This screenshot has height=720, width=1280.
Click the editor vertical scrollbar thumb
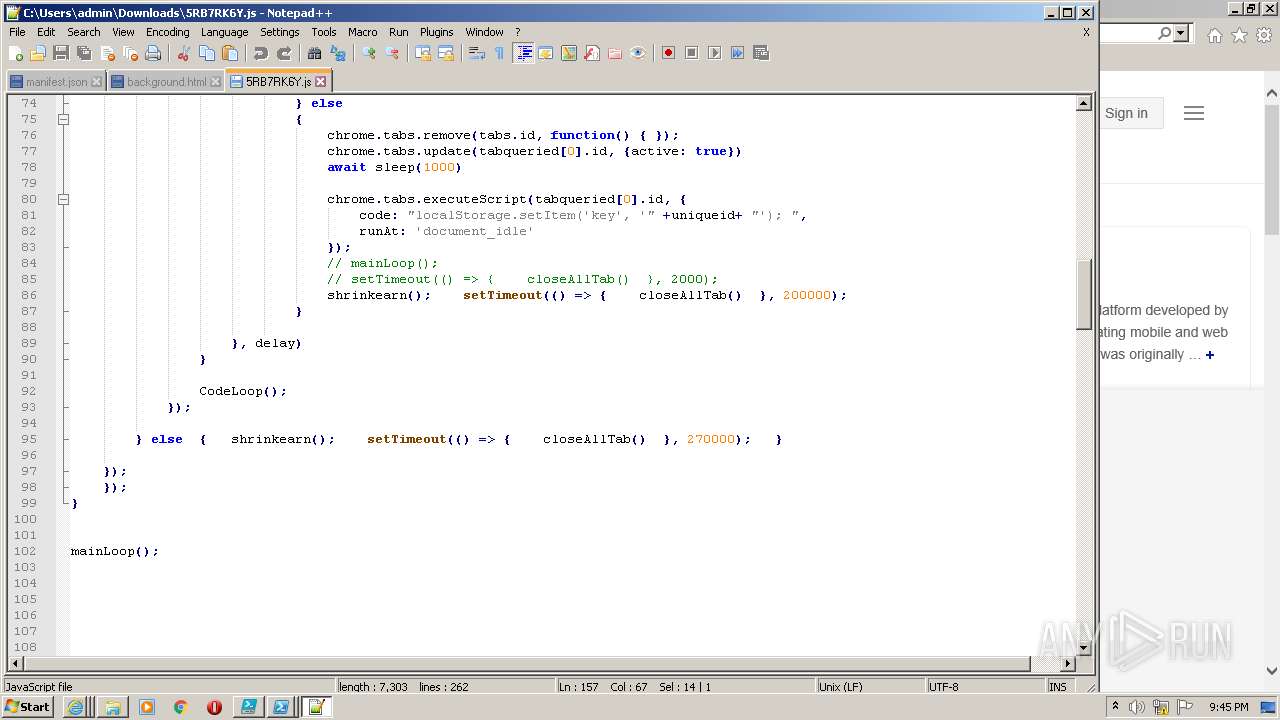pyautogui.click(x=1083, y=293)
